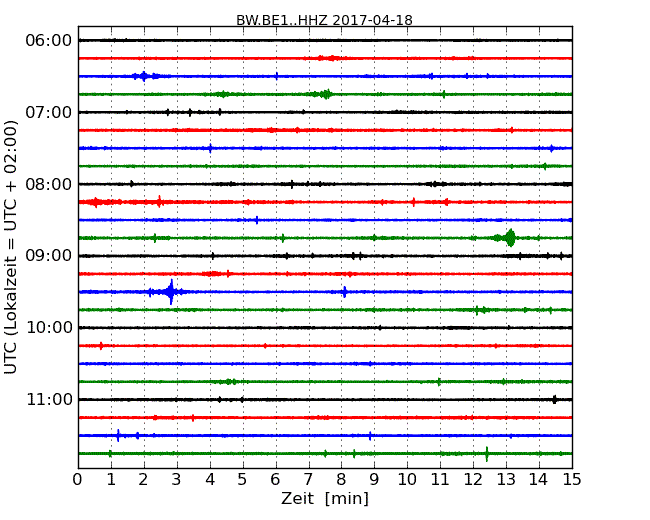Click x-axis tick label 12
This screenshot has height=520, width=650.
click(473, 480)
